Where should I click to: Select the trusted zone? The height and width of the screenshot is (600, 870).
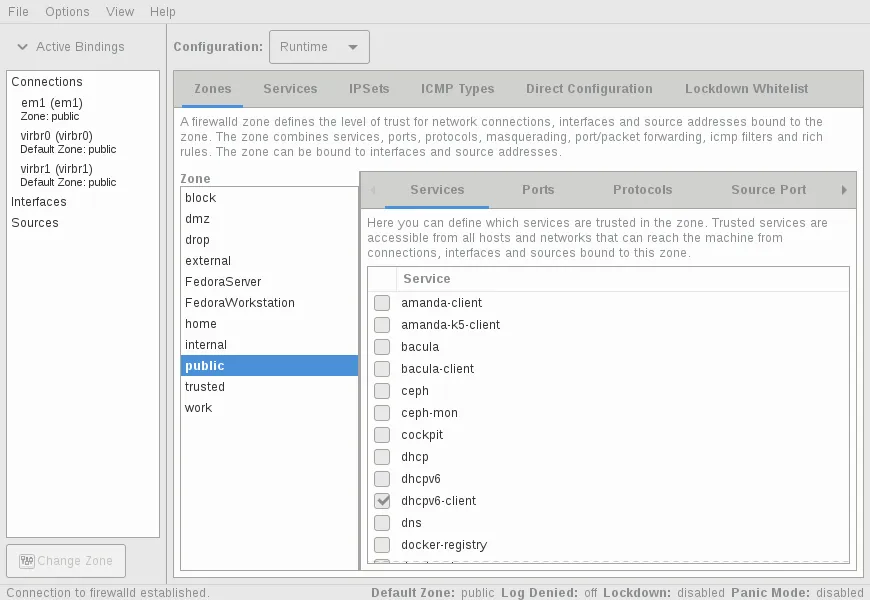204,386
